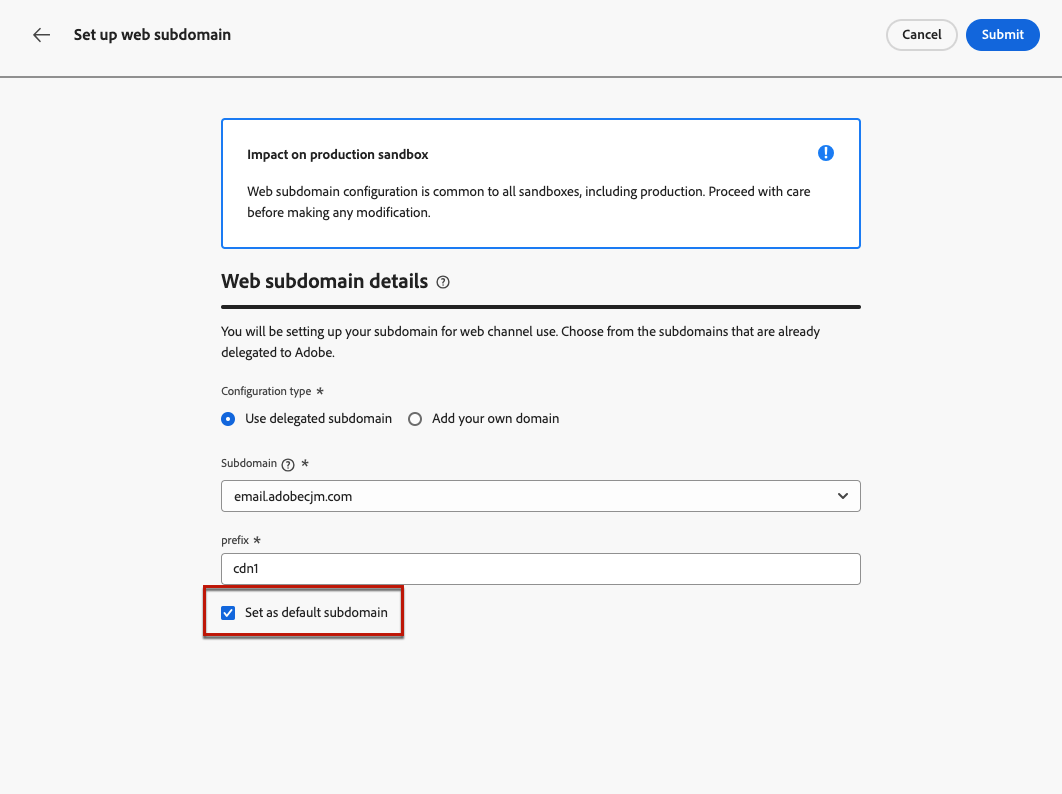
Task: Click into the prefix field containing cdn1
Action: coord(540,569)
